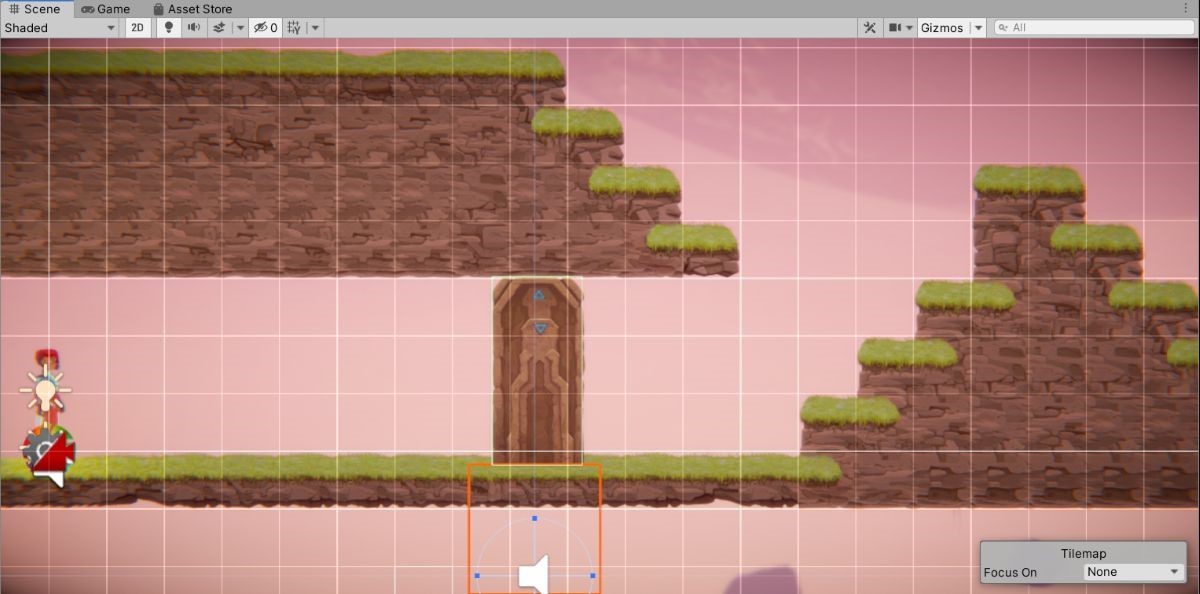Select the audio source speaker gizmo
This screenshot has height=594, width=1200.
pos(534,575)
